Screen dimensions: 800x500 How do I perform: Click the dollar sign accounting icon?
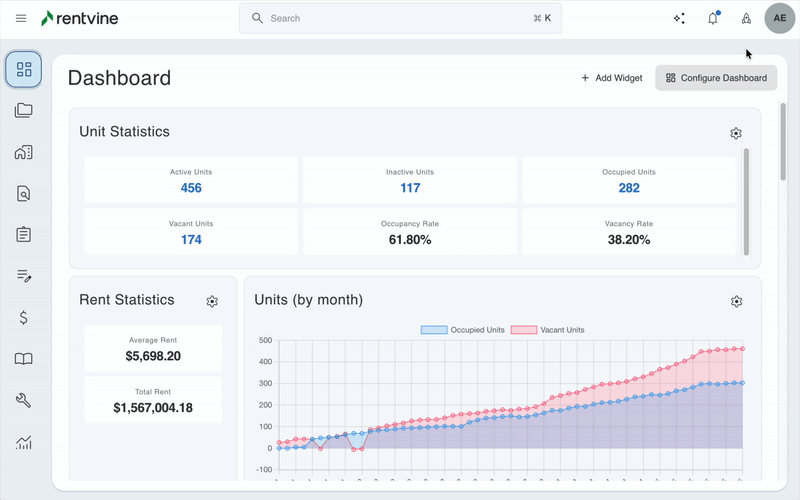(24, 318)
